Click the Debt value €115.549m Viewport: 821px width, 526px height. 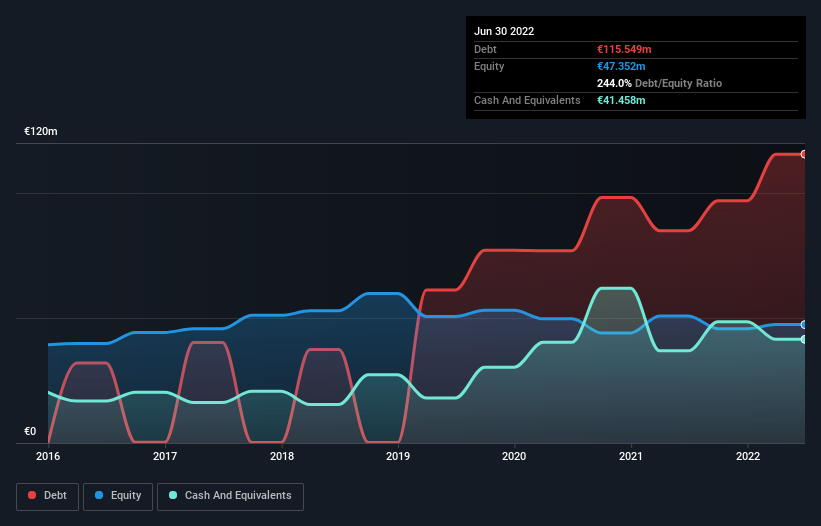(624, 49)
